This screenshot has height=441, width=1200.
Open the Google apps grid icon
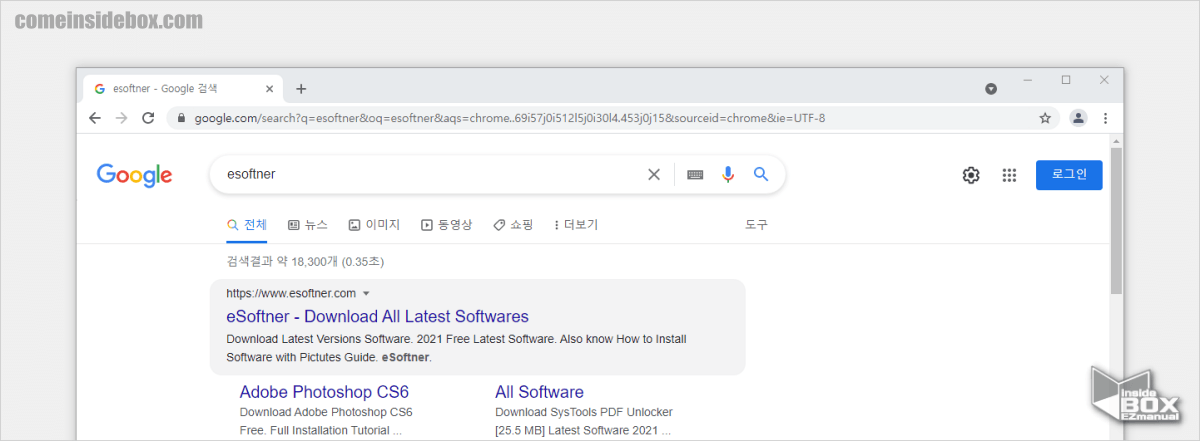tap(1009, 175)
